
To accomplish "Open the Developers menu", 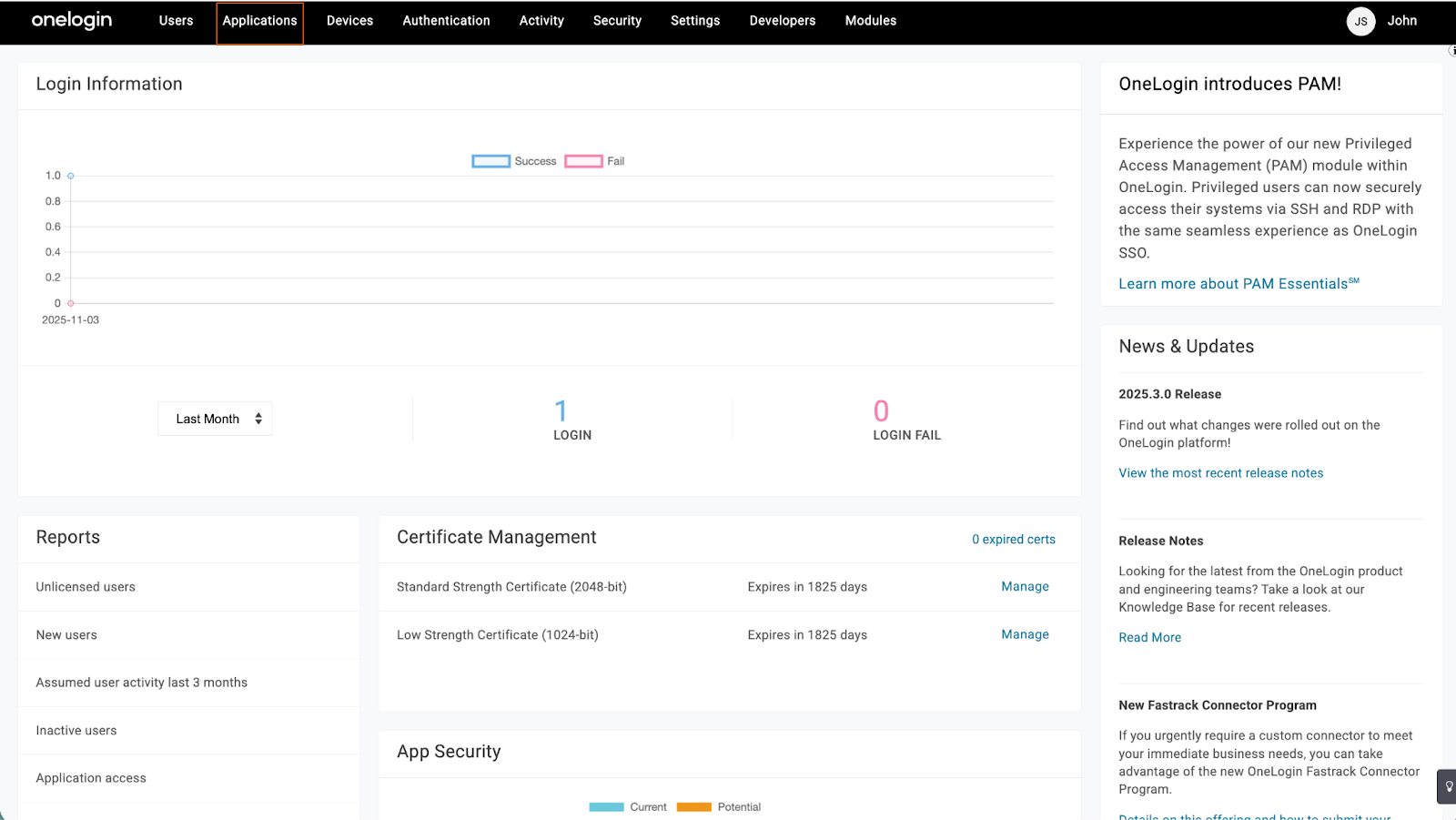I will click(x=782, y=21).
